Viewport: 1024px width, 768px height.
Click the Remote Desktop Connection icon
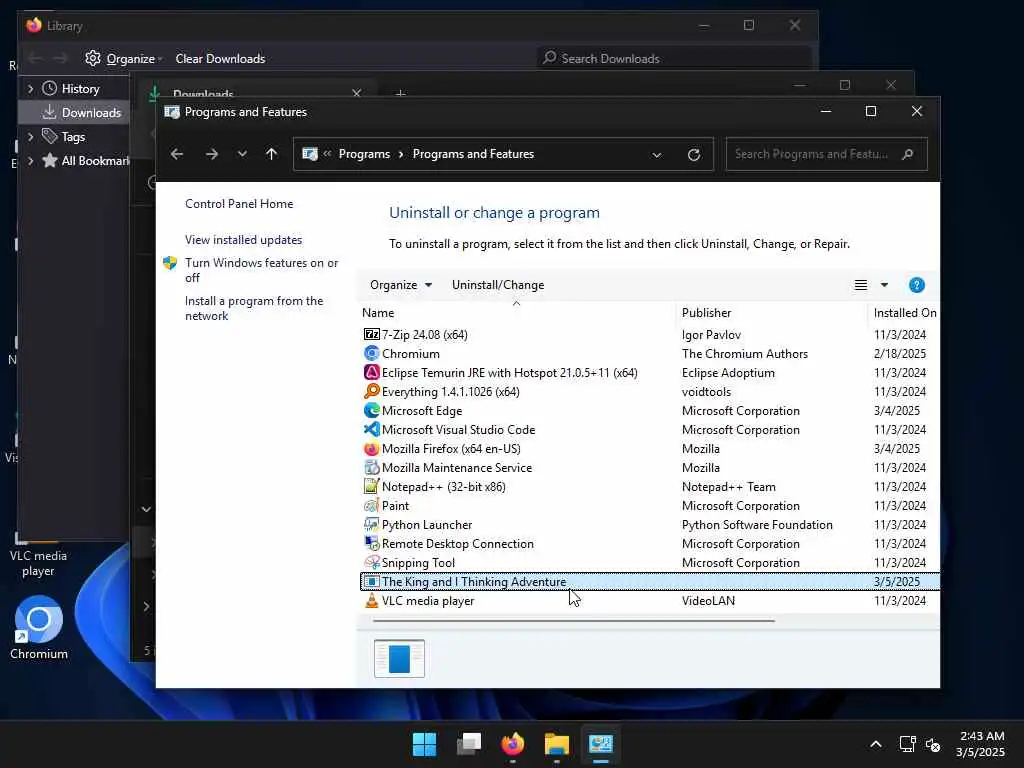[x=372, y=543]
